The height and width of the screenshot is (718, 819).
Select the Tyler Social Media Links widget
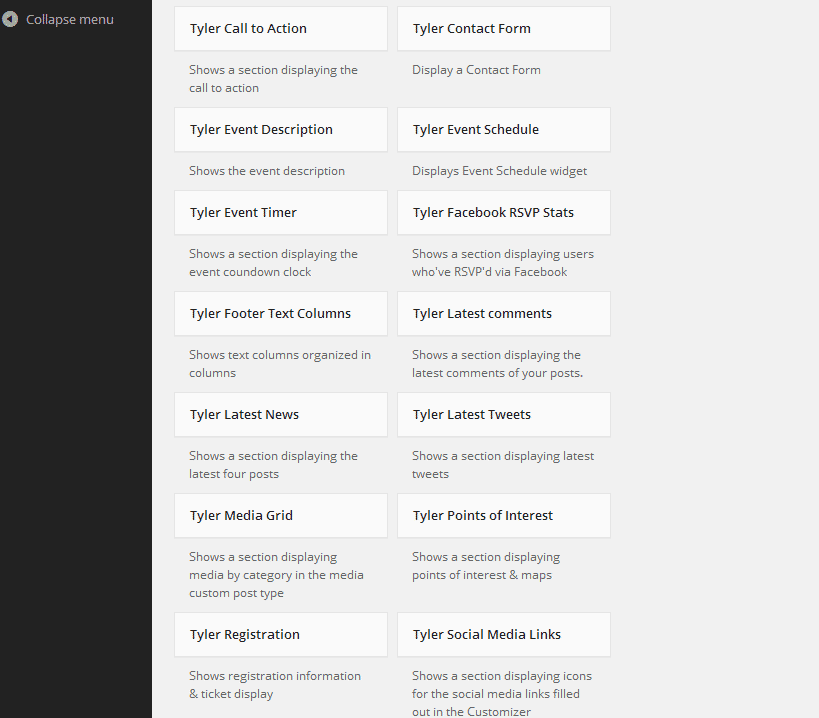pos(504,634)
